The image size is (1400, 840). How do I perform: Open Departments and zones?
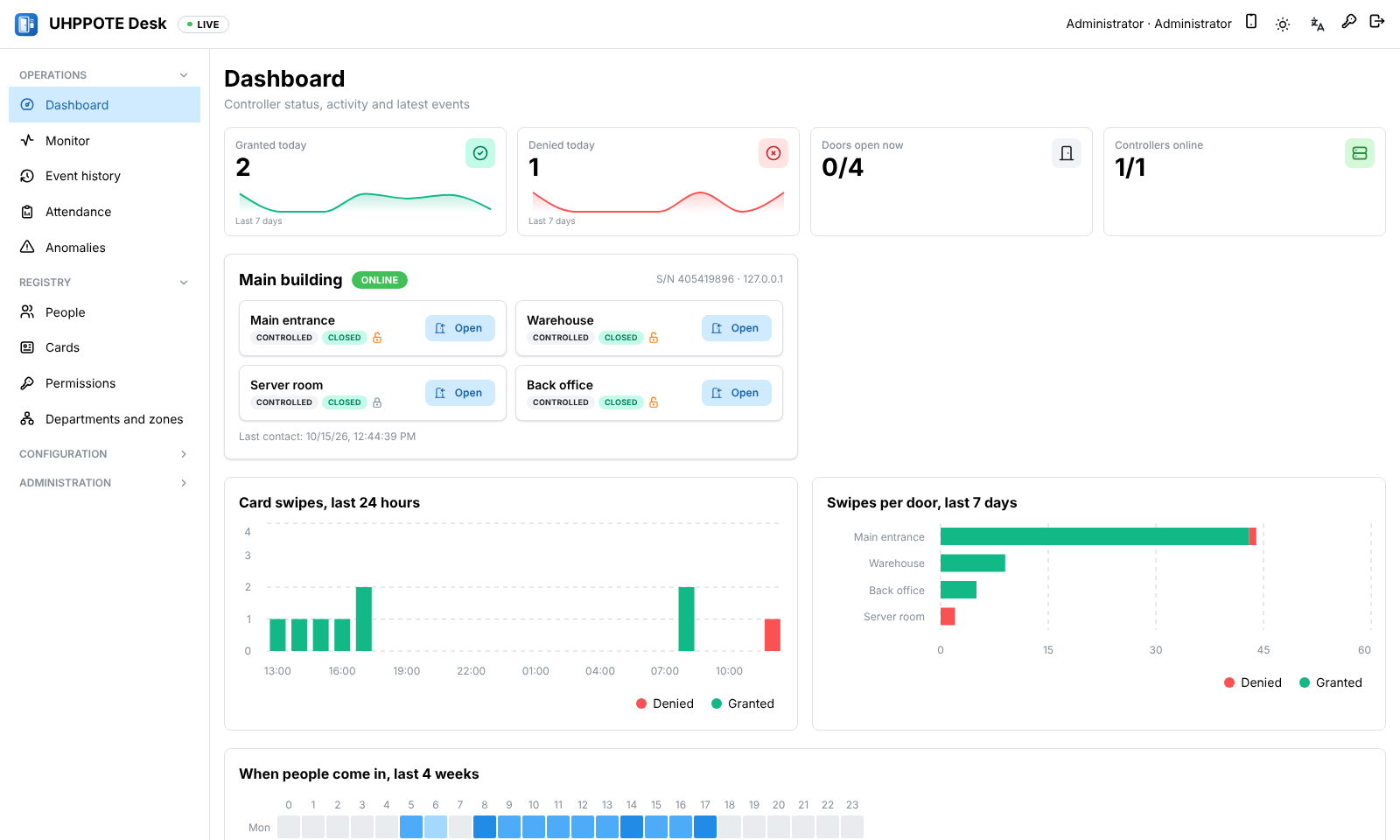(104, 419)
